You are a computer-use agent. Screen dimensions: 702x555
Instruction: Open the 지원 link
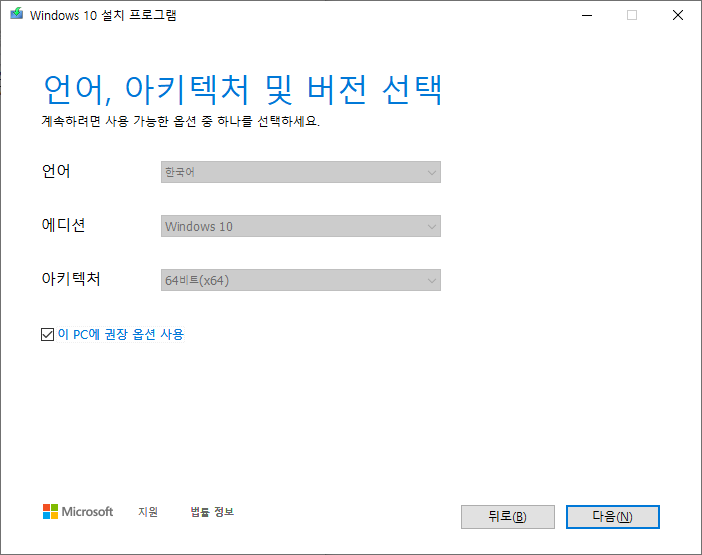(148, 512)
